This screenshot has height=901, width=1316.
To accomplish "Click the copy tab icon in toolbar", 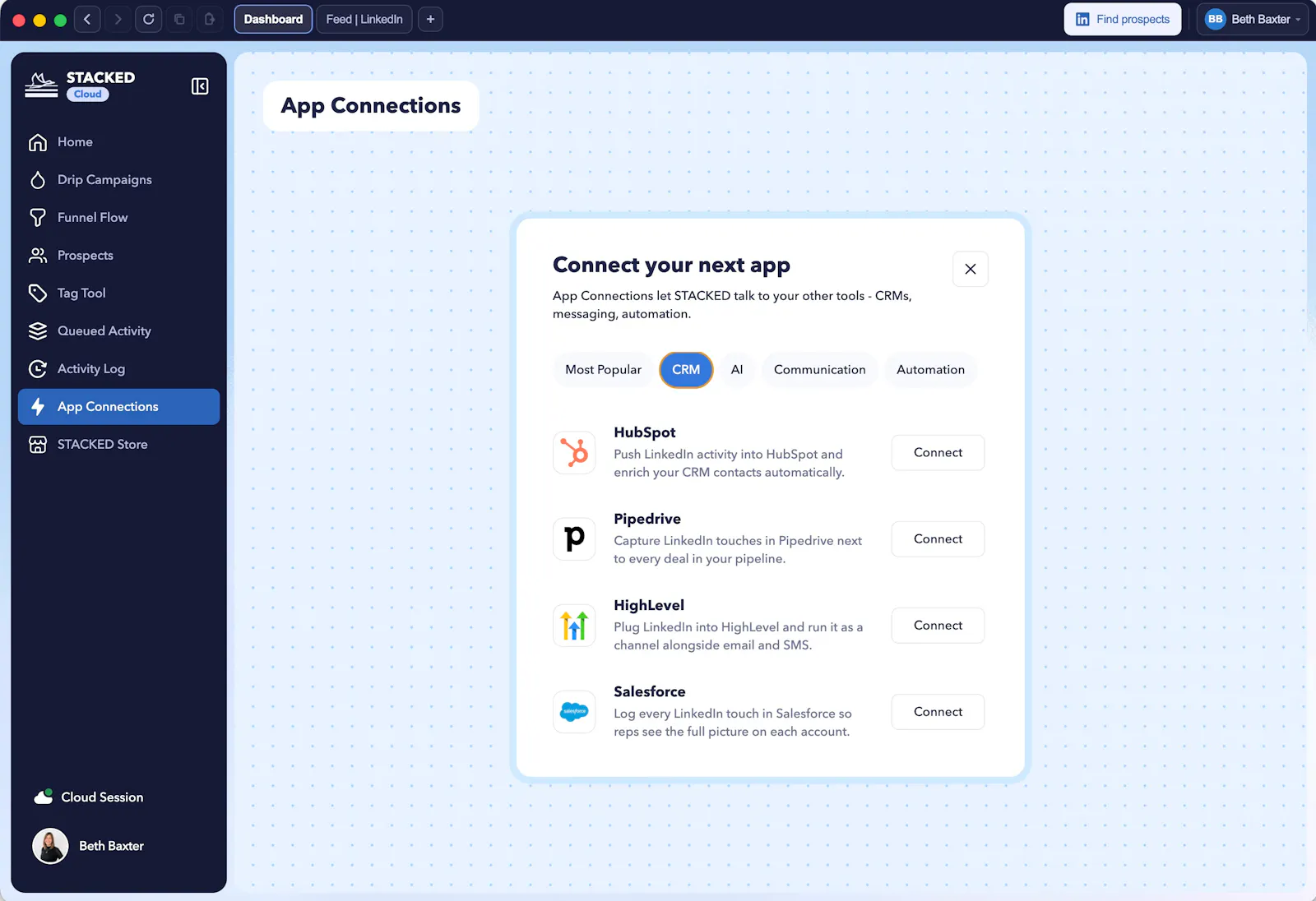I will [x=179, y=19].
